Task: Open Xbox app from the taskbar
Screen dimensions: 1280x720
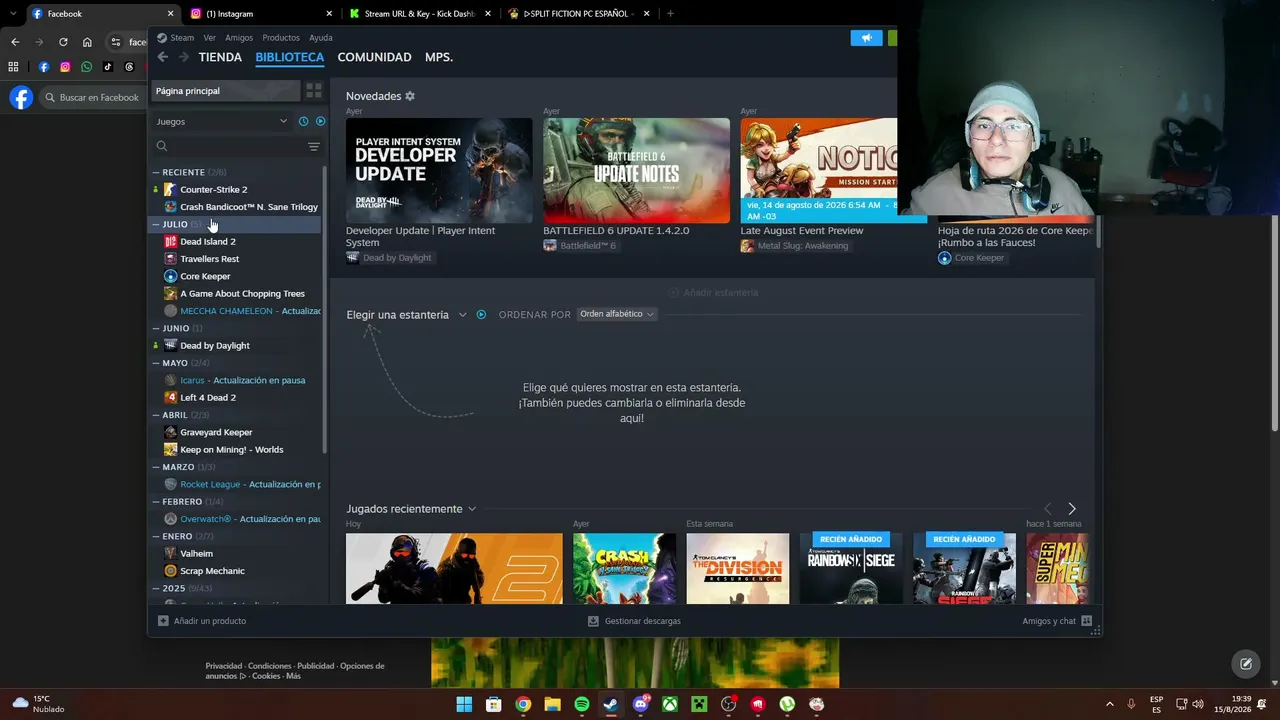Action: (x=670, y=704)
